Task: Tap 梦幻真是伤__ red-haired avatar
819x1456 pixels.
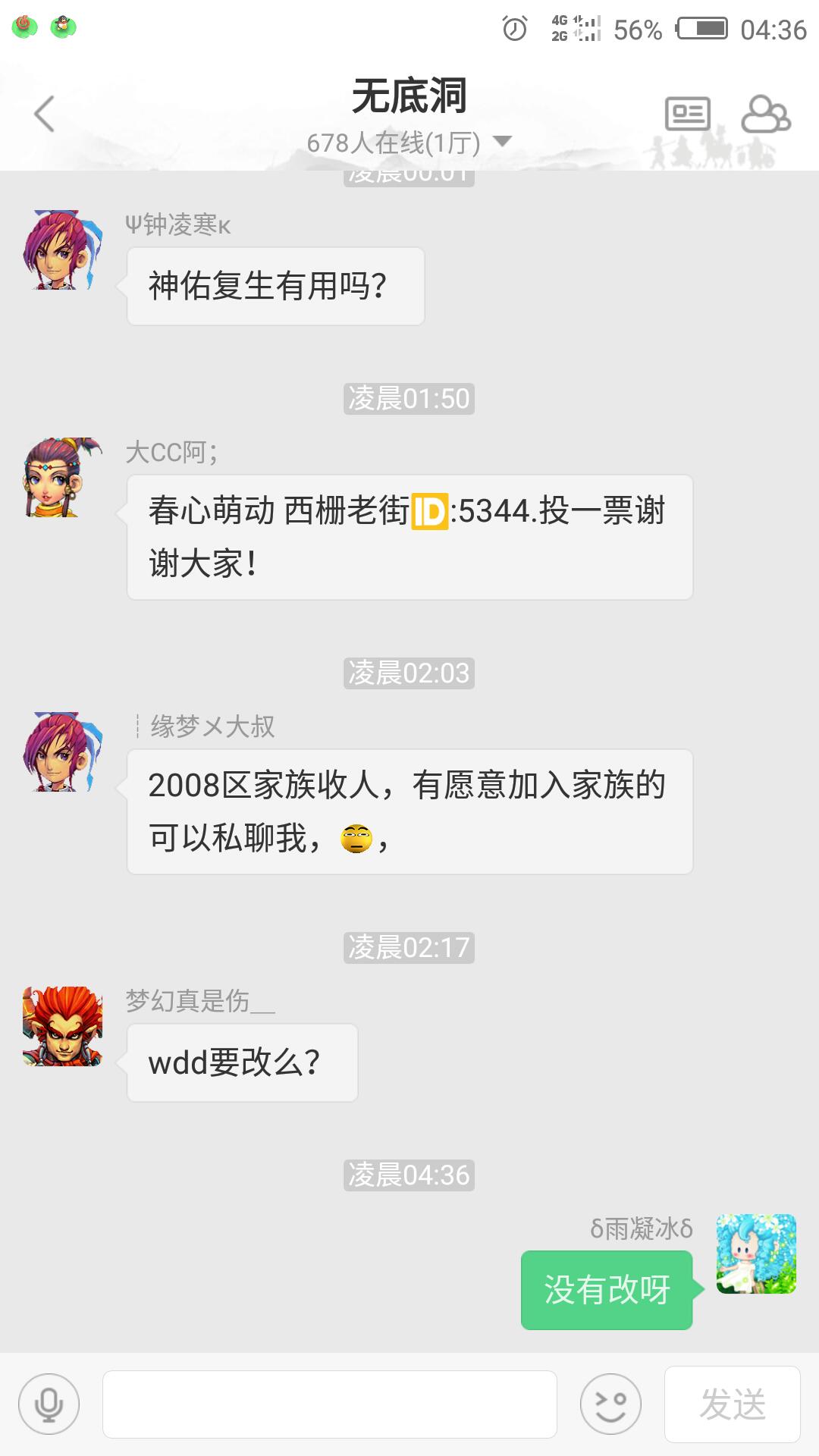Action: (x=62, y=1026)
